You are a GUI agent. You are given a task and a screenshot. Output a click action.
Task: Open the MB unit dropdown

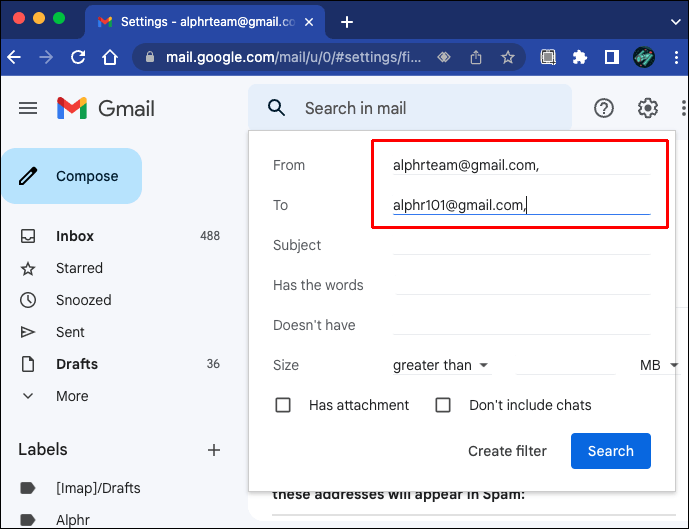pyautogui.click(x=658, y=365)
